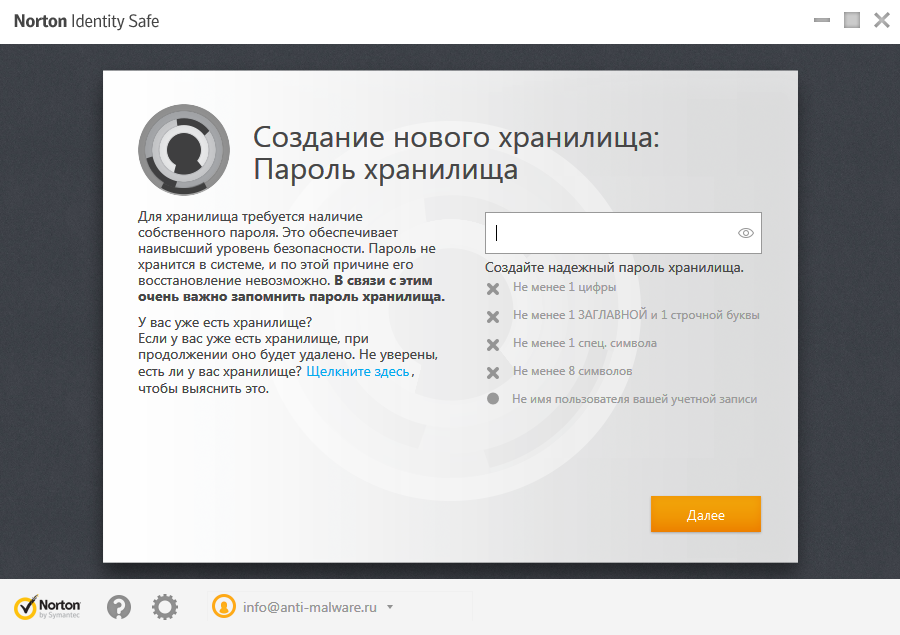Viewport: 900px width, 635px height.
Task: Open the Щелкните здесь link
Action: pos(358,371)
